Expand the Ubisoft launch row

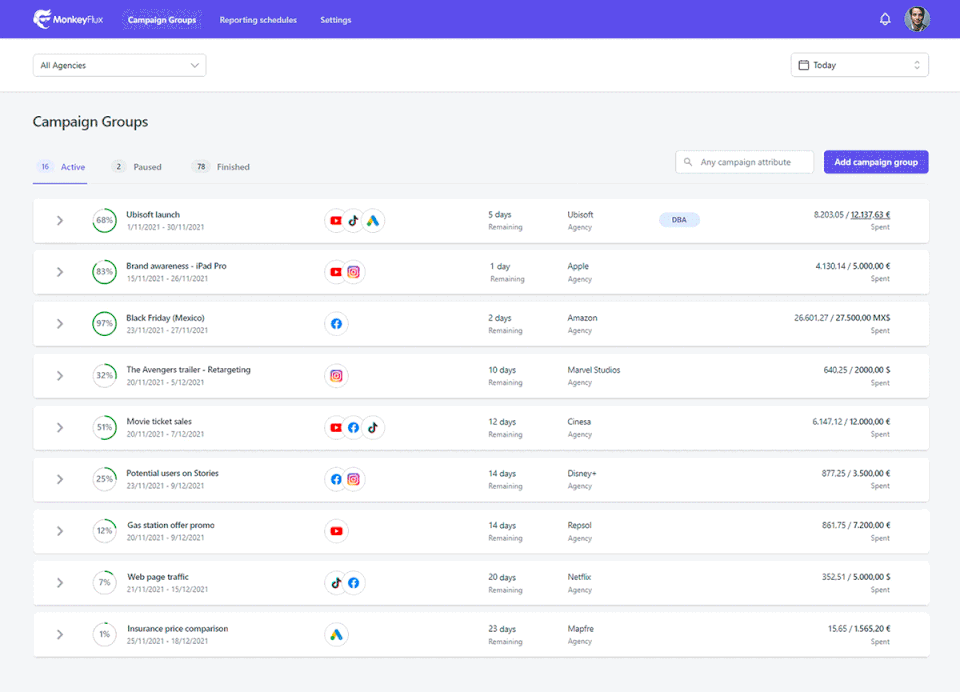[x=60, y=220]
